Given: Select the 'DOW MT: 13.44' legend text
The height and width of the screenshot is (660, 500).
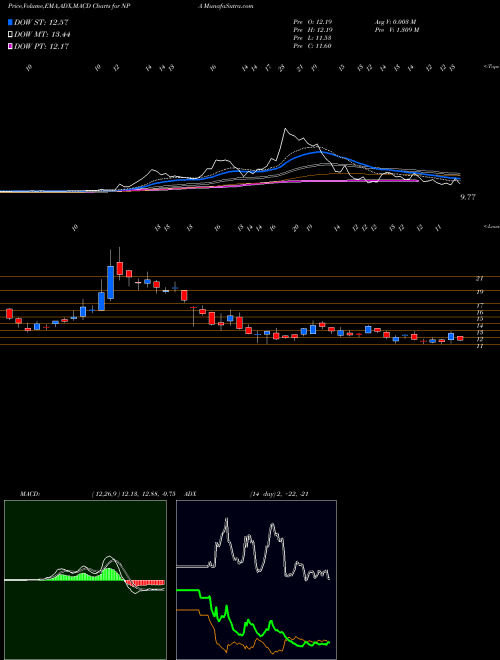Looking at the screenshot, I should [x=42, y=35].
